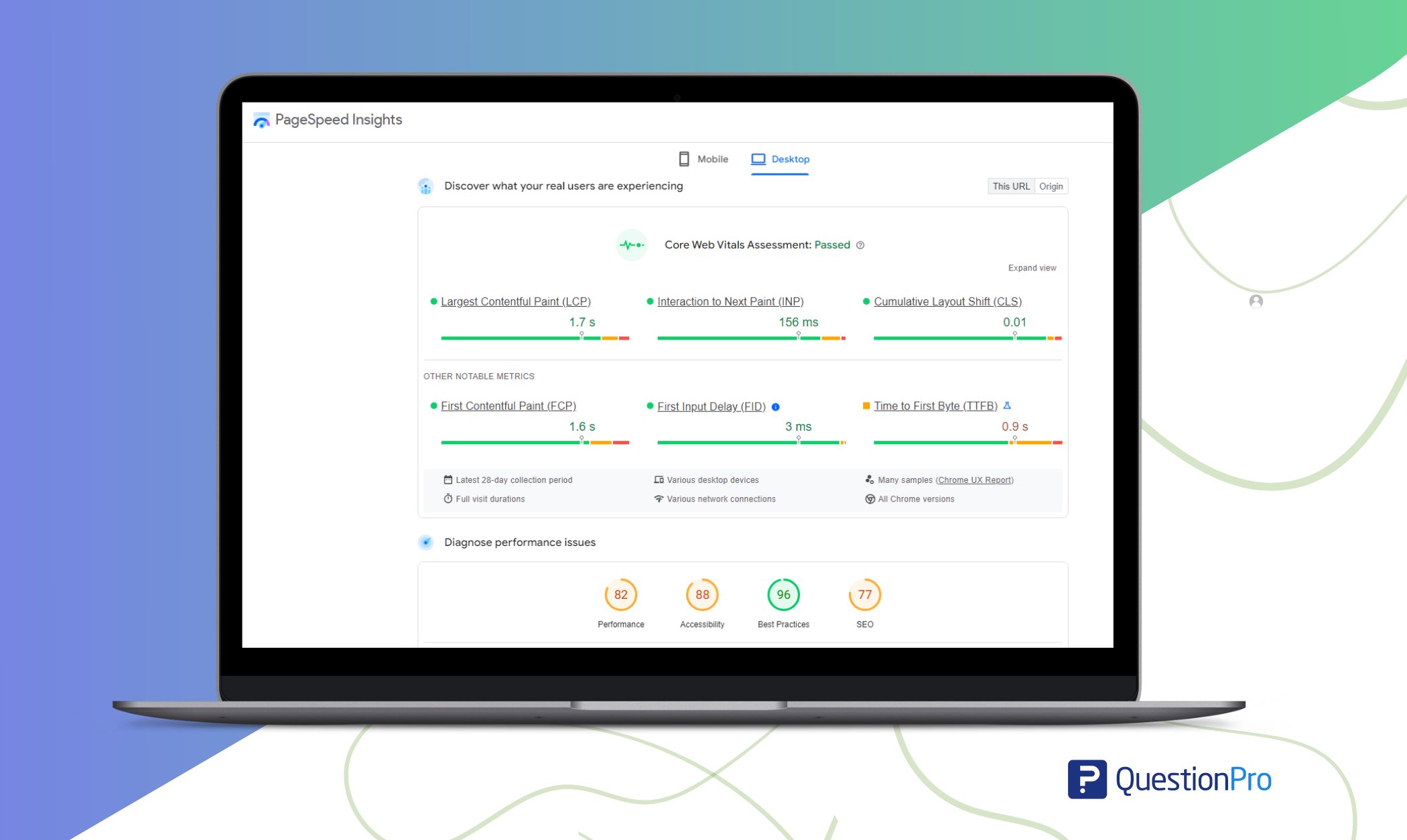Toggle to This URL data
Viewport: 1407px width, 840px height.
1010,186
